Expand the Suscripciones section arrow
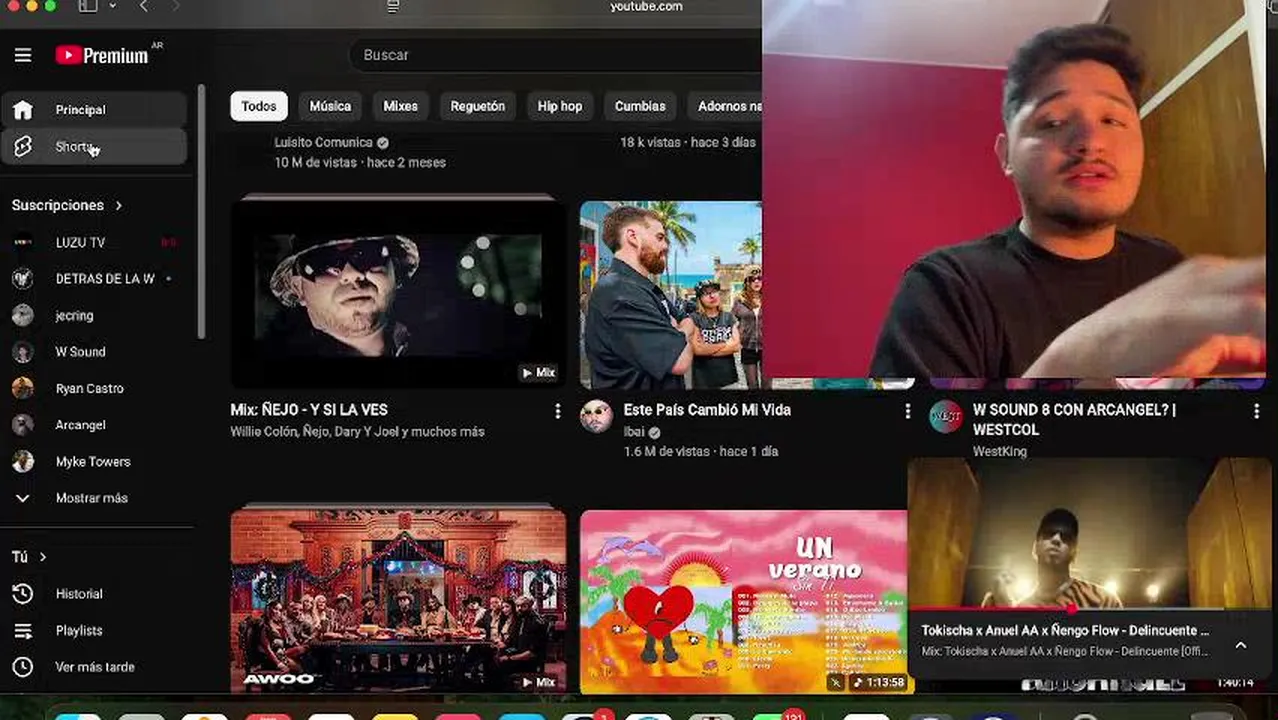 coord(119,205)
